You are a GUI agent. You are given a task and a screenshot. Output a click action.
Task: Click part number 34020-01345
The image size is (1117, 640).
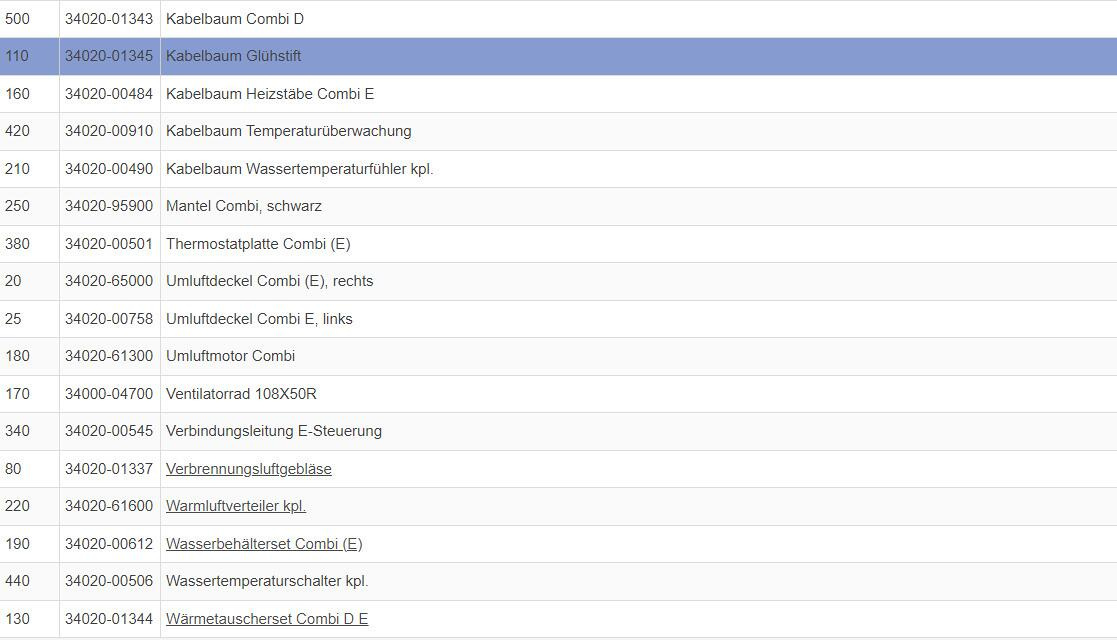click(x=109, y=57)
